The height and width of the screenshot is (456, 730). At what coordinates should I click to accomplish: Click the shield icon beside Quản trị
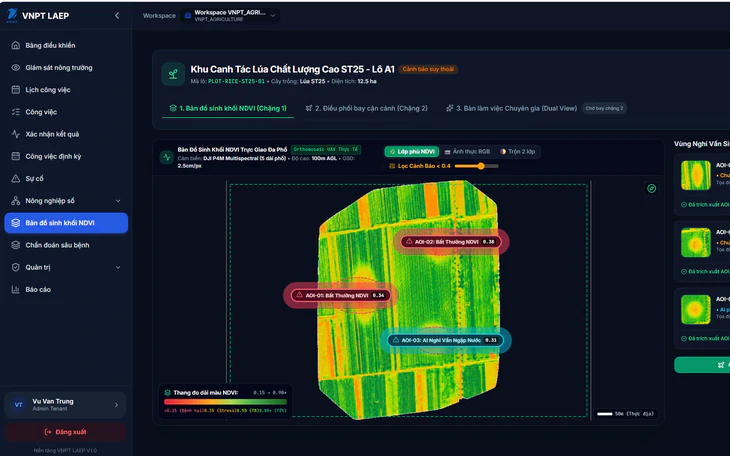click(x=15, y=267)
